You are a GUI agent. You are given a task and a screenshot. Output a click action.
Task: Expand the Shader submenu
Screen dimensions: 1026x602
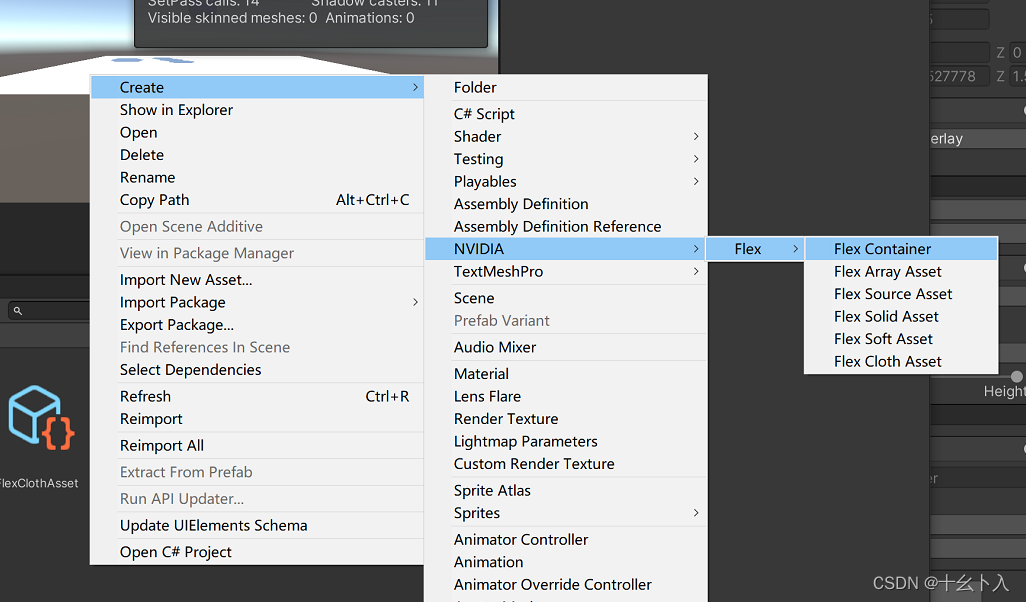pos(478,136)
